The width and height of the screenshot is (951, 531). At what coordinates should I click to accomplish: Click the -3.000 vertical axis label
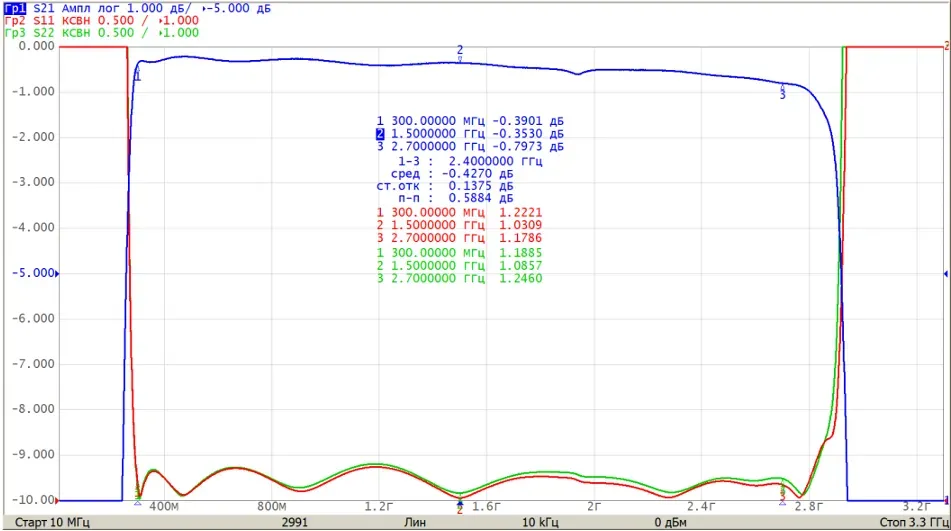click(x=33, y=182)
